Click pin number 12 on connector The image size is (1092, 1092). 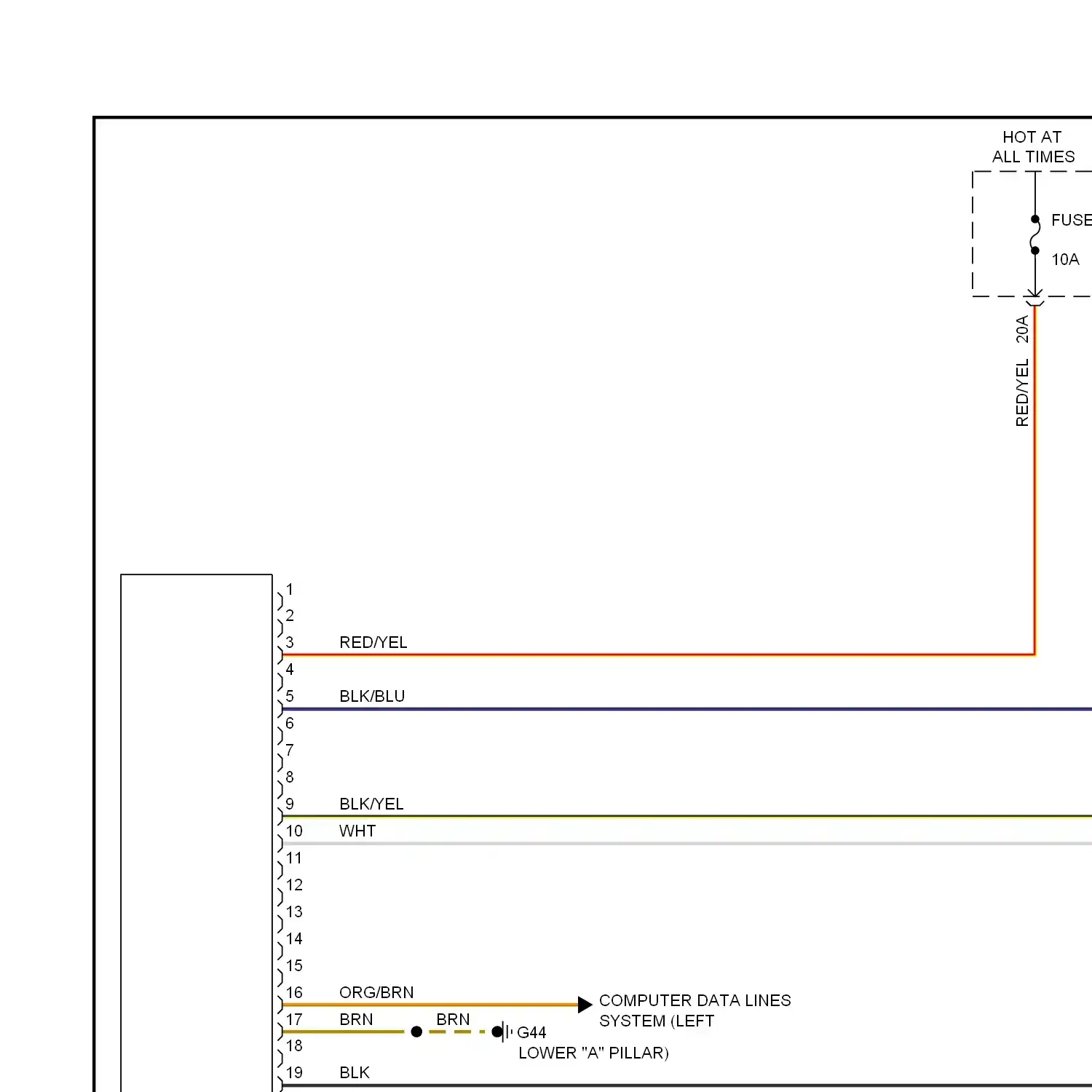294,885
